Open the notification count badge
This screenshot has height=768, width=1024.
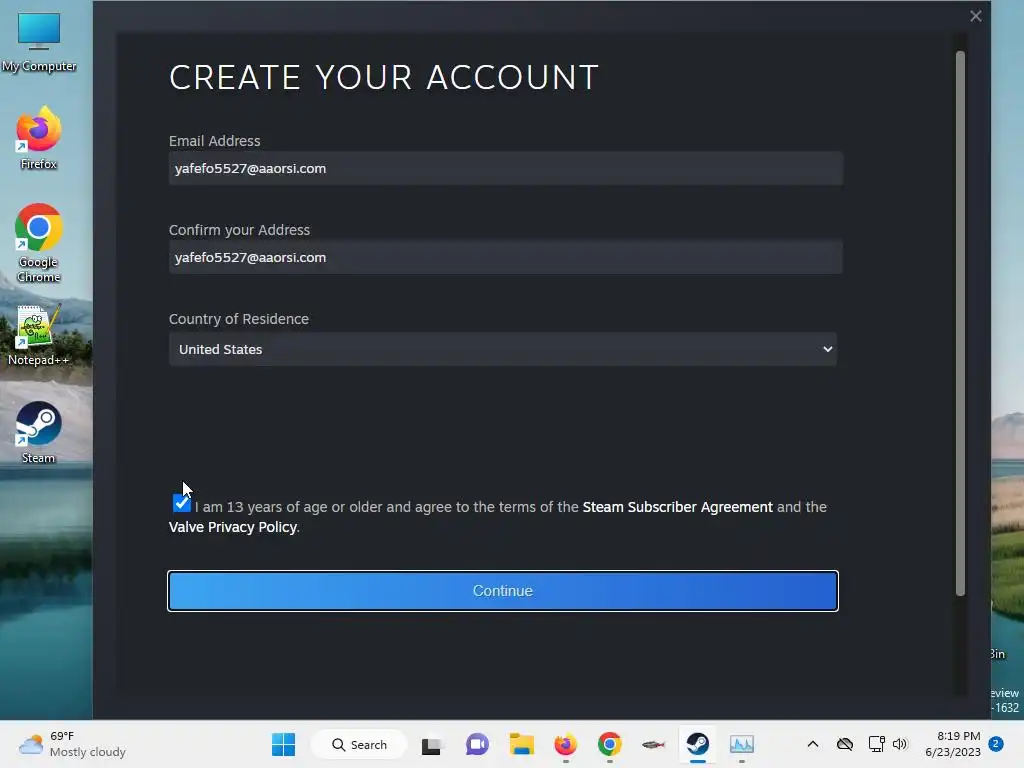pos(996,744)
